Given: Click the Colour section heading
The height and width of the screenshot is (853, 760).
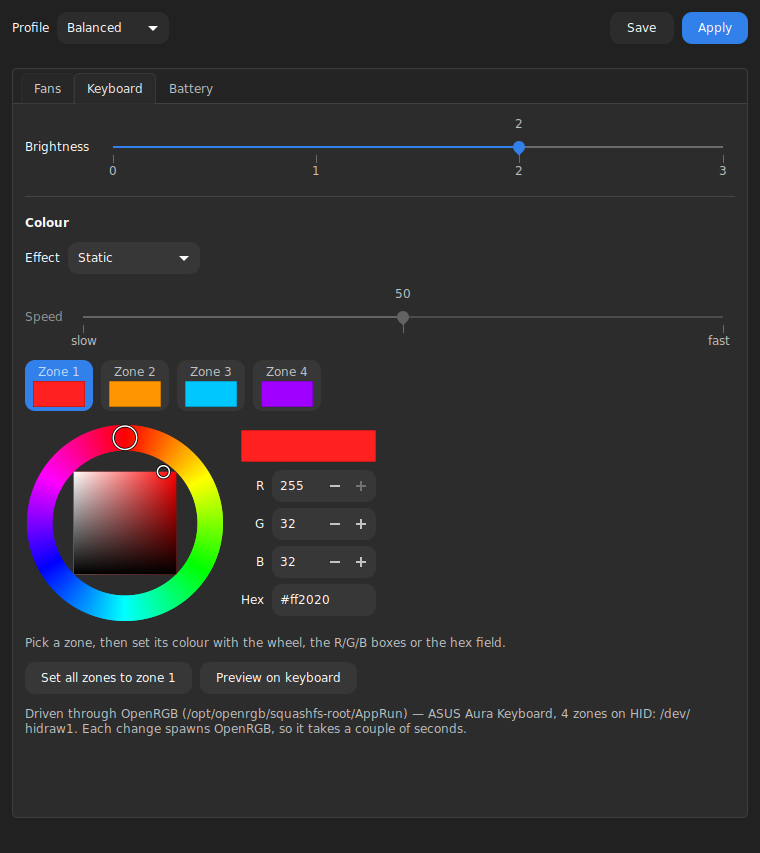Looking at the screenshot, I should [x=47, y=222].
